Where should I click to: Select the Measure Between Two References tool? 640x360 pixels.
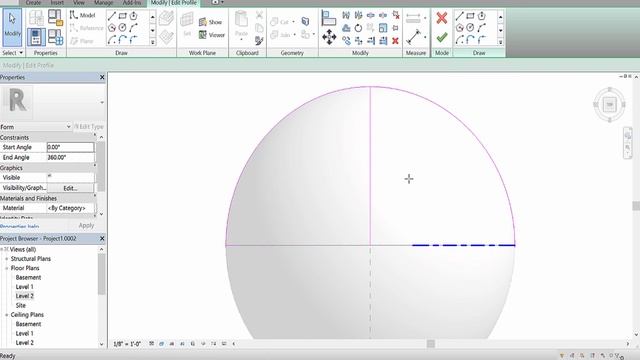[x=413, y=18]
